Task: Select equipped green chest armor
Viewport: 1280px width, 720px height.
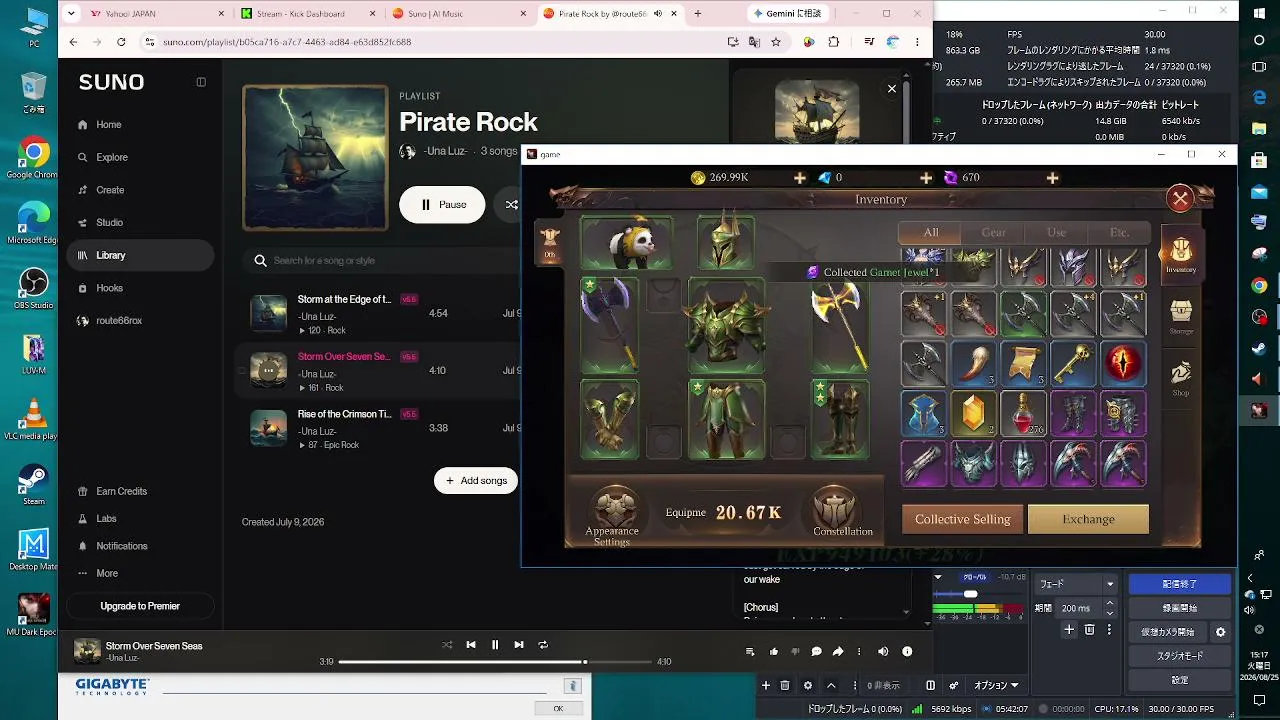Action: click(726, 326)
